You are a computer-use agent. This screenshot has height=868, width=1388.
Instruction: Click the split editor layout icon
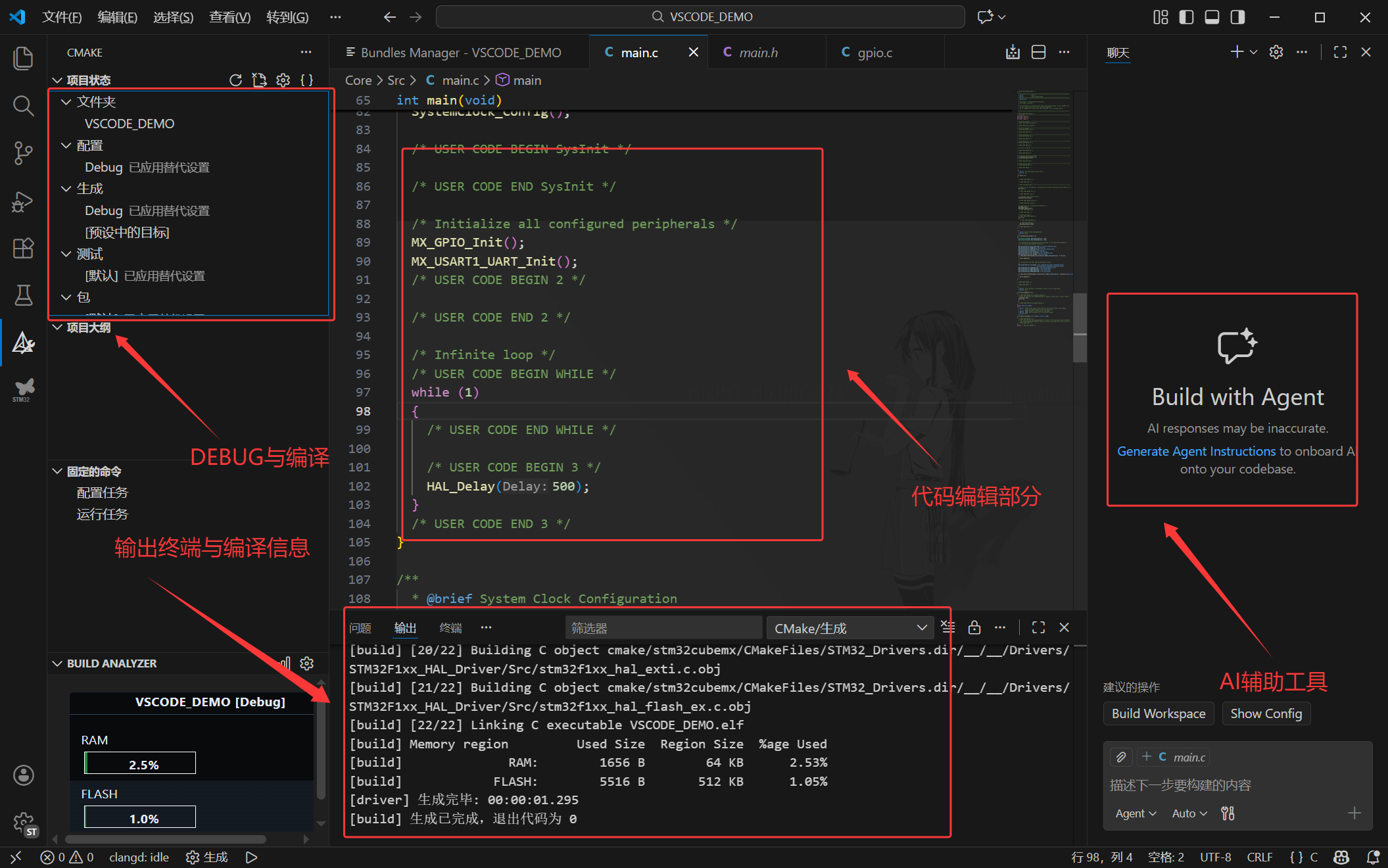(x=1038, y=53)
